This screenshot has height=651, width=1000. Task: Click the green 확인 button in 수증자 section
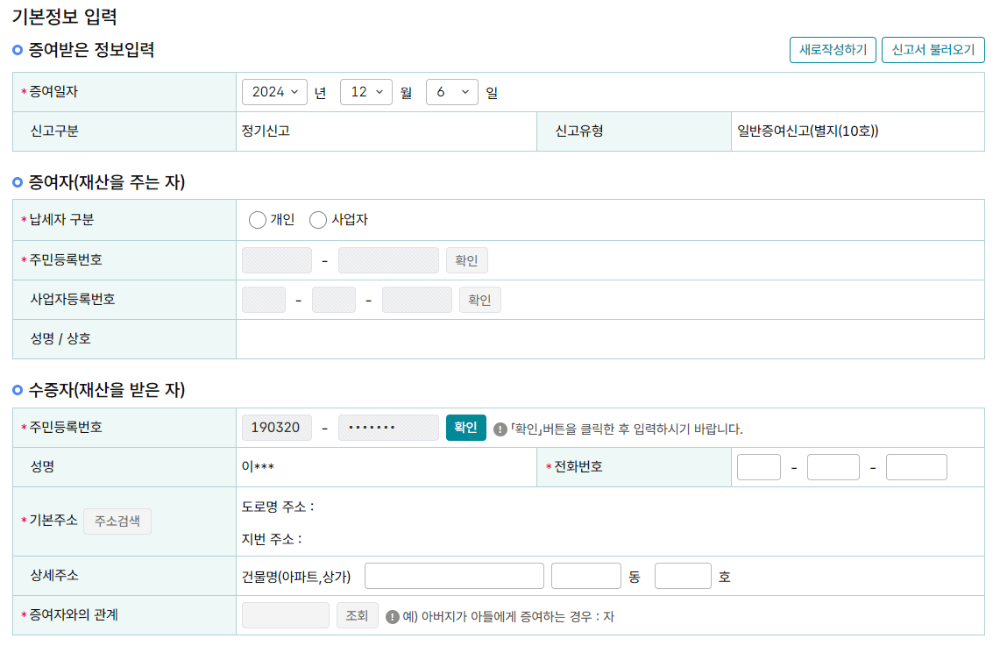tap(465, 426)
